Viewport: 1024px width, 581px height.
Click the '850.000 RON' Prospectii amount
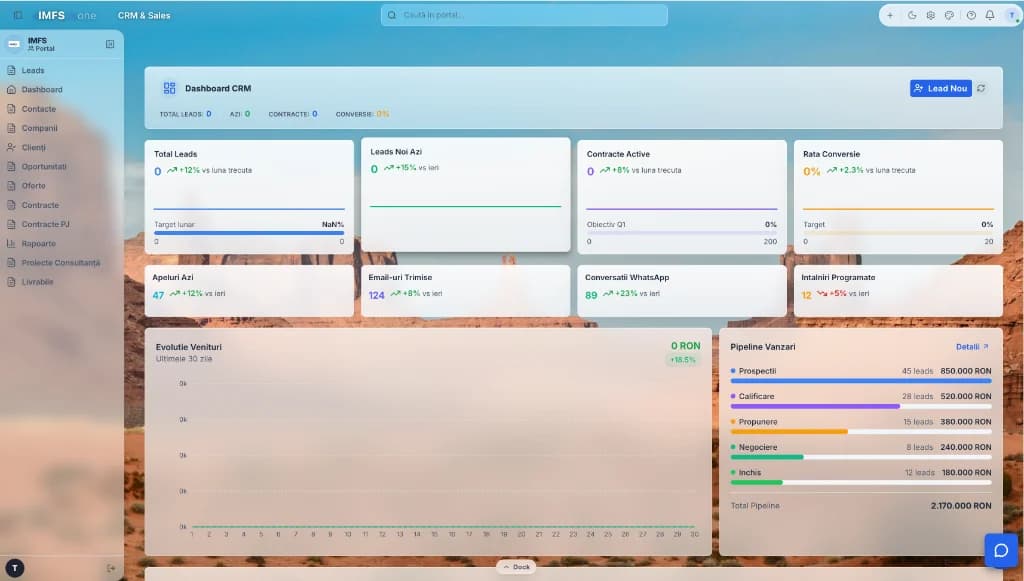click(966, 371)
